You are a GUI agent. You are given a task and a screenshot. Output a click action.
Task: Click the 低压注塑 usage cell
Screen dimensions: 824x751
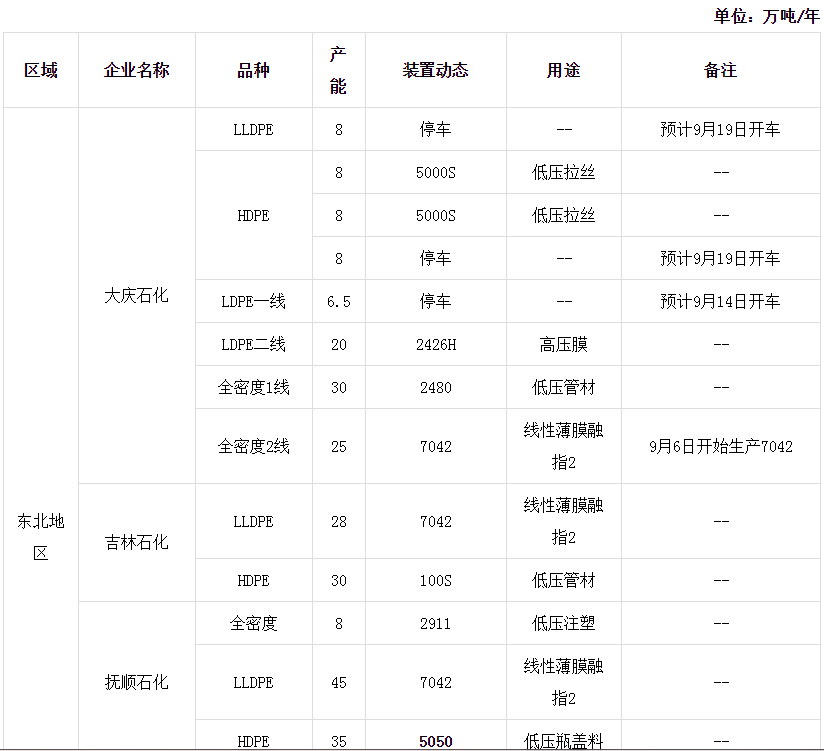click(563, 624)
